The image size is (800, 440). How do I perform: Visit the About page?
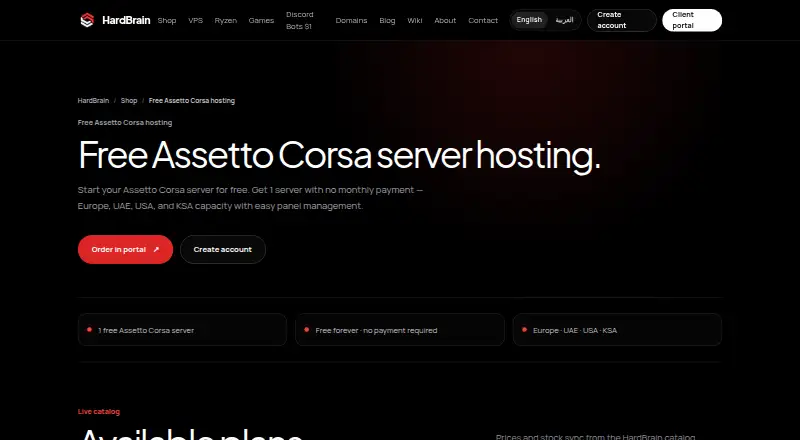click(x=445, y=20)
